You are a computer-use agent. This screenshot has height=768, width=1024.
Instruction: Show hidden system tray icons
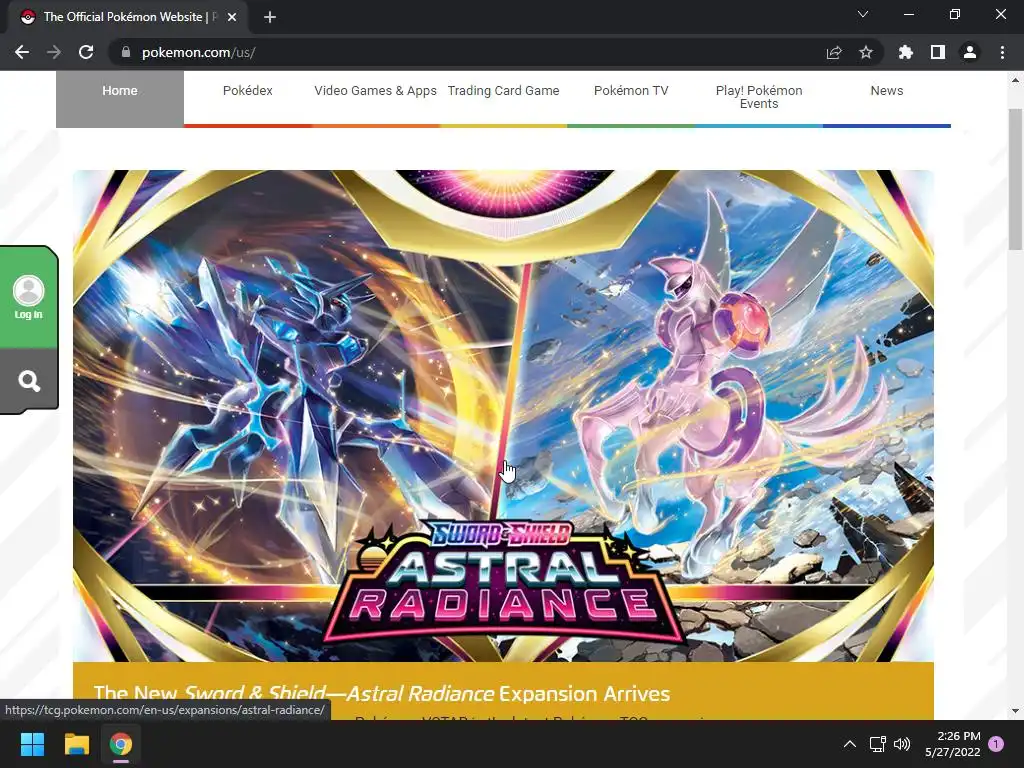[850, 744]
